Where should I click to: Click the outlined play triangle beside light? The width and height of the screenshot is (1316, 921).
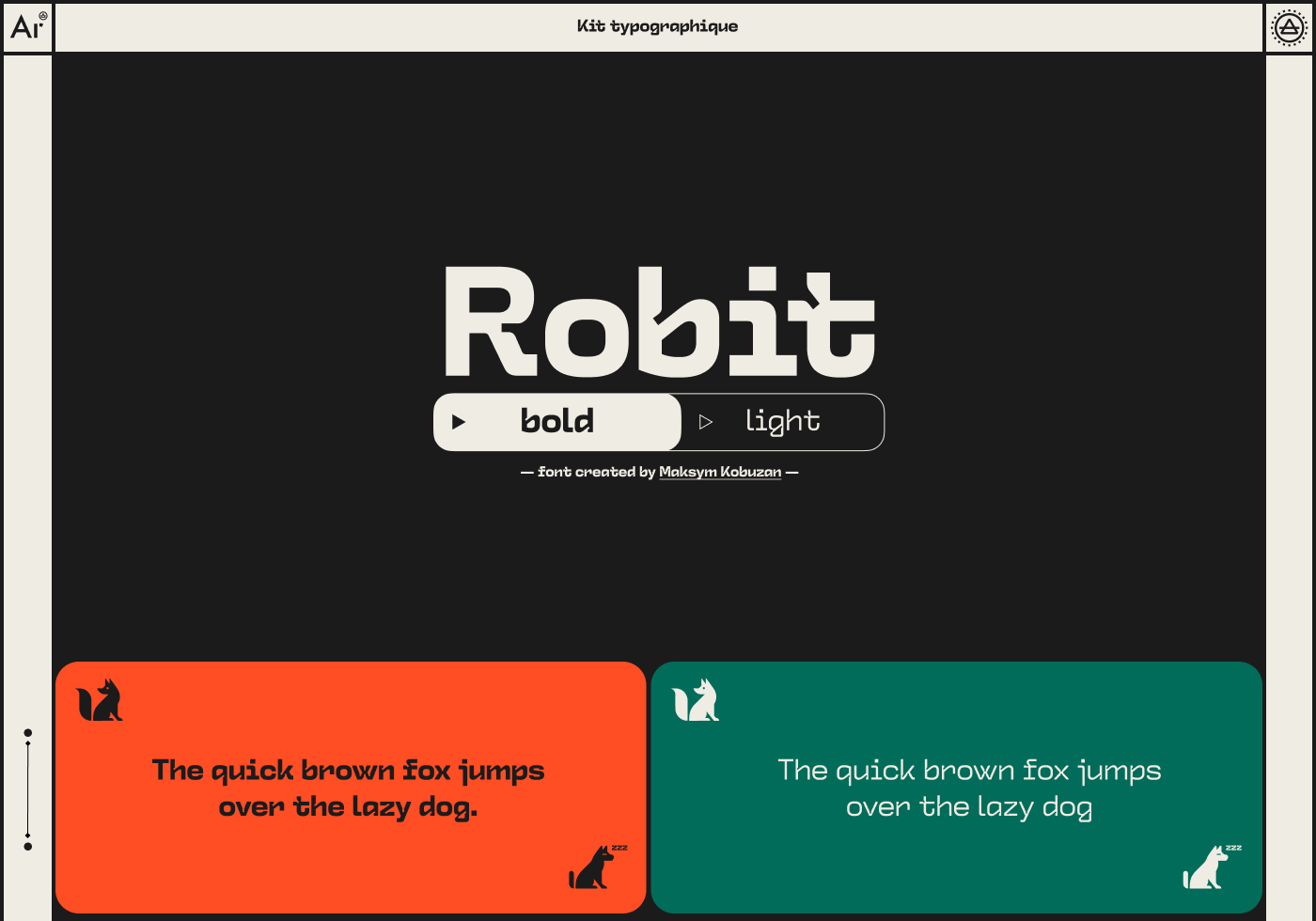pos(706,422)
